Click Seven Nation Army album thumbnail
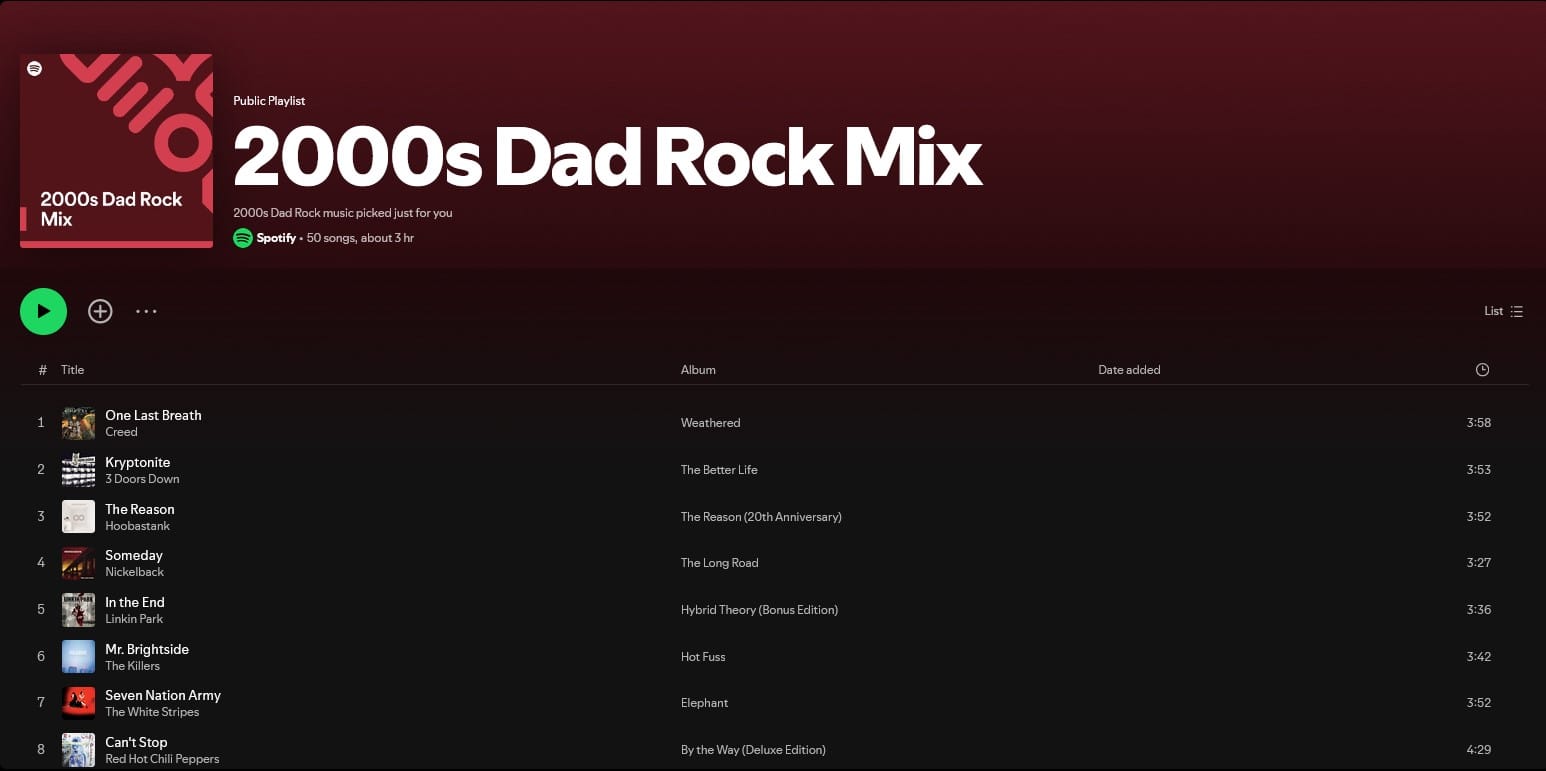This screenshot has height=771, width=1546. click(x=78, y=703)
